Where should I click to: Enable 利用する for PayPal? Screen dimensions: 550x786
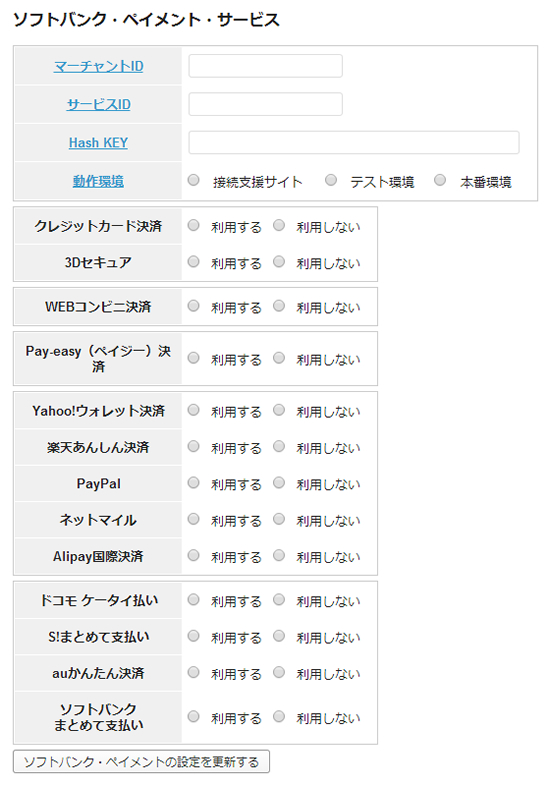(x=194, y=483)
